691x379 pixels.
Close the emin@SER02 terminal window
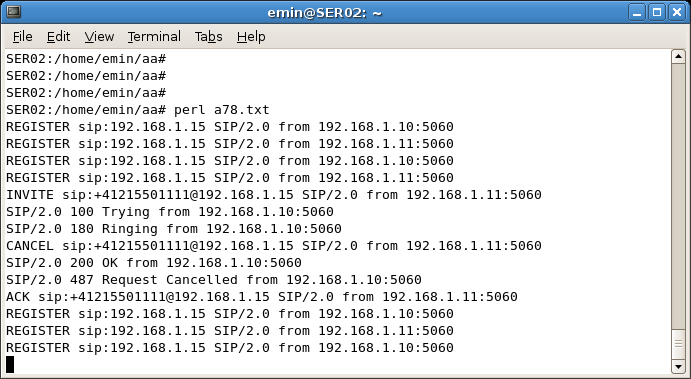click(x=677, y=13)
